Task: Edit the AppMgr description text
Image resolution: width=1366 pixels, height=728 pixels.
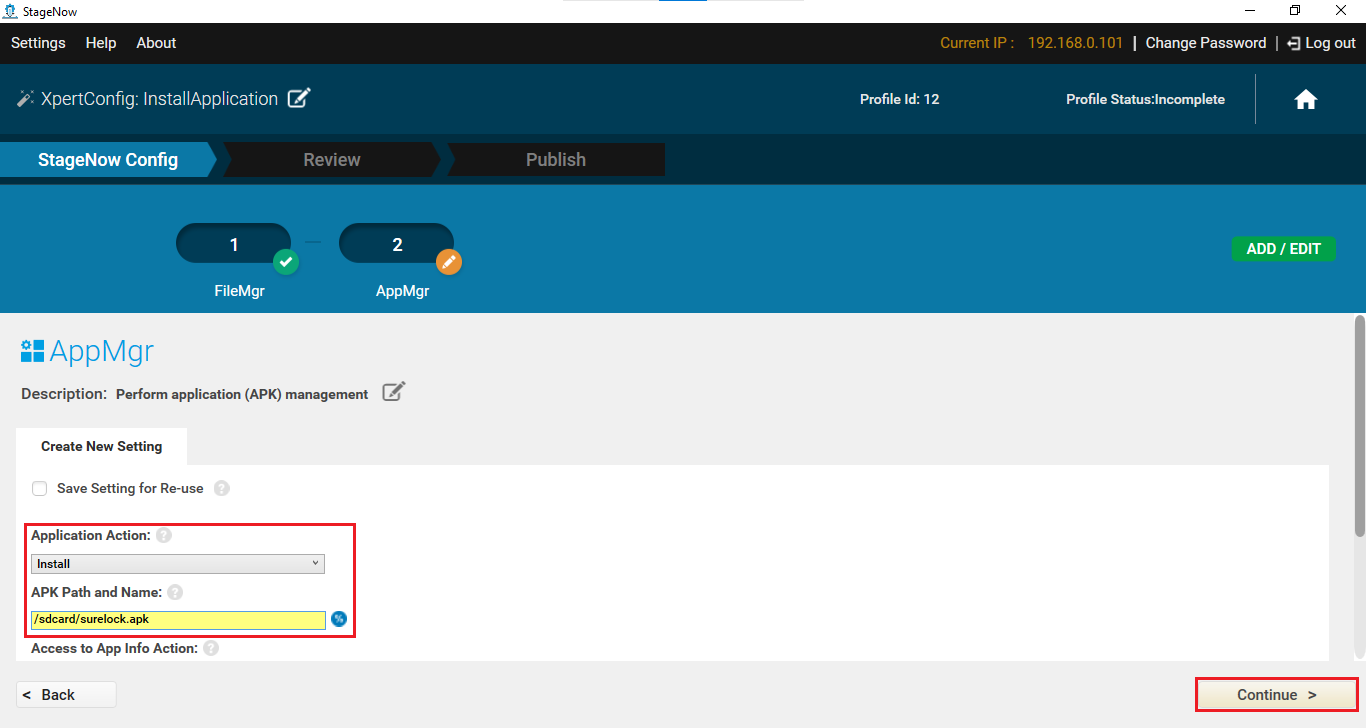Action: (x=394, y=392)
